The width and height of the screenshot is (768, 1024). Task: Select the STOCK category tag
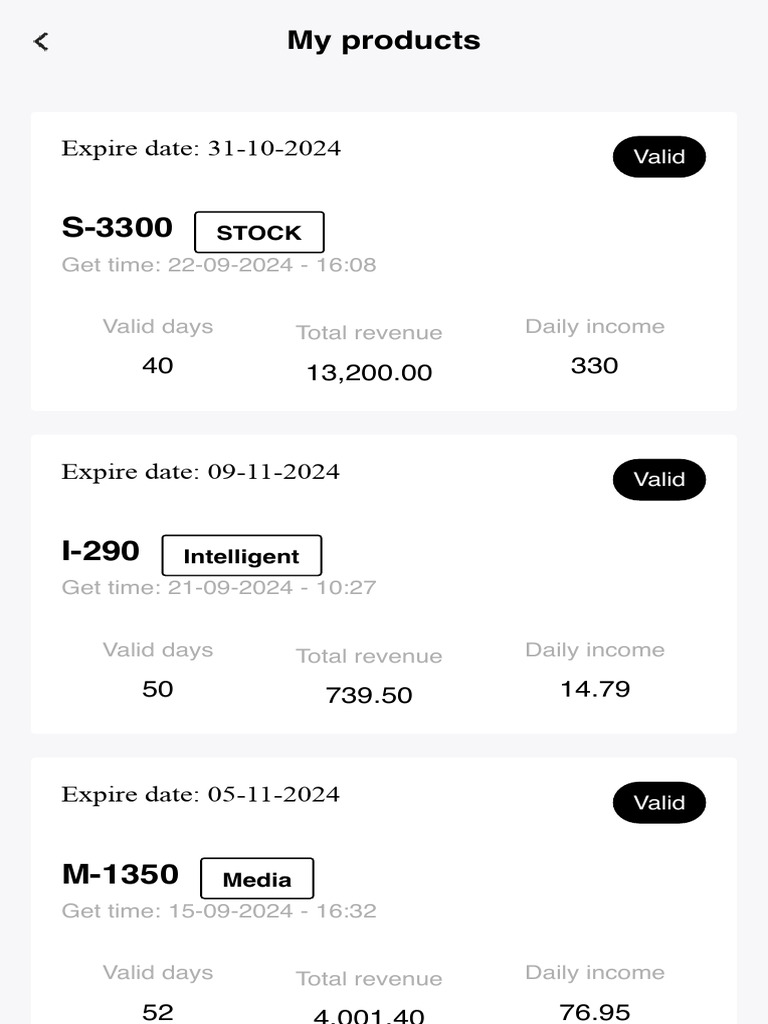(x=259, y=232)
